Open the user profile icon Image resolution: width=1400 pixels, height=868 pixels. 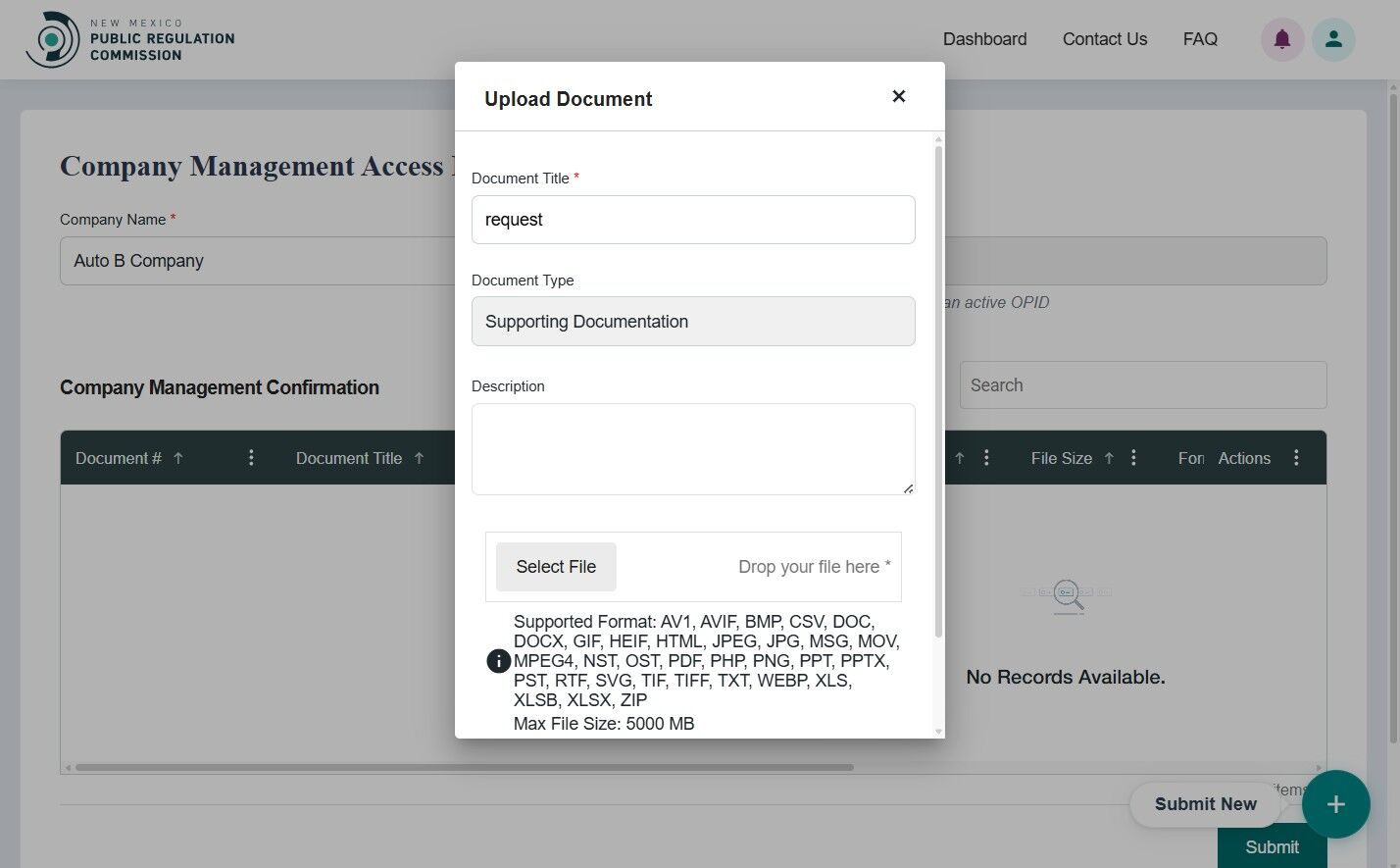(1333, 39)
